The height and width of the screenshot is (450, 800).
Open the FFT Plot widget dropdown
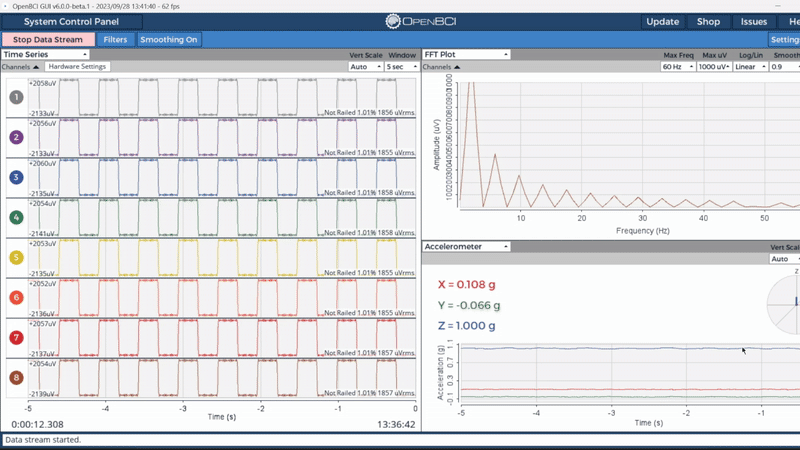click(x=467, y=54)
